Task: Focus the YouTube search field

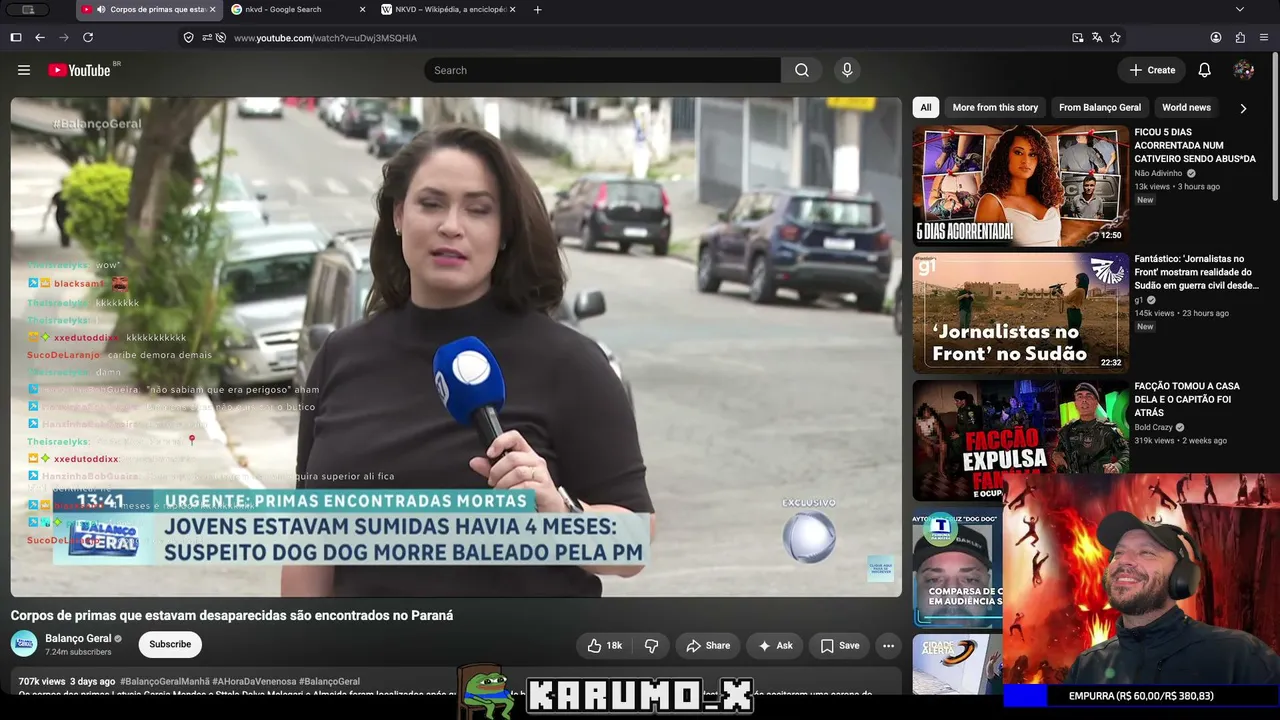Action: click(x=603, y=70)
